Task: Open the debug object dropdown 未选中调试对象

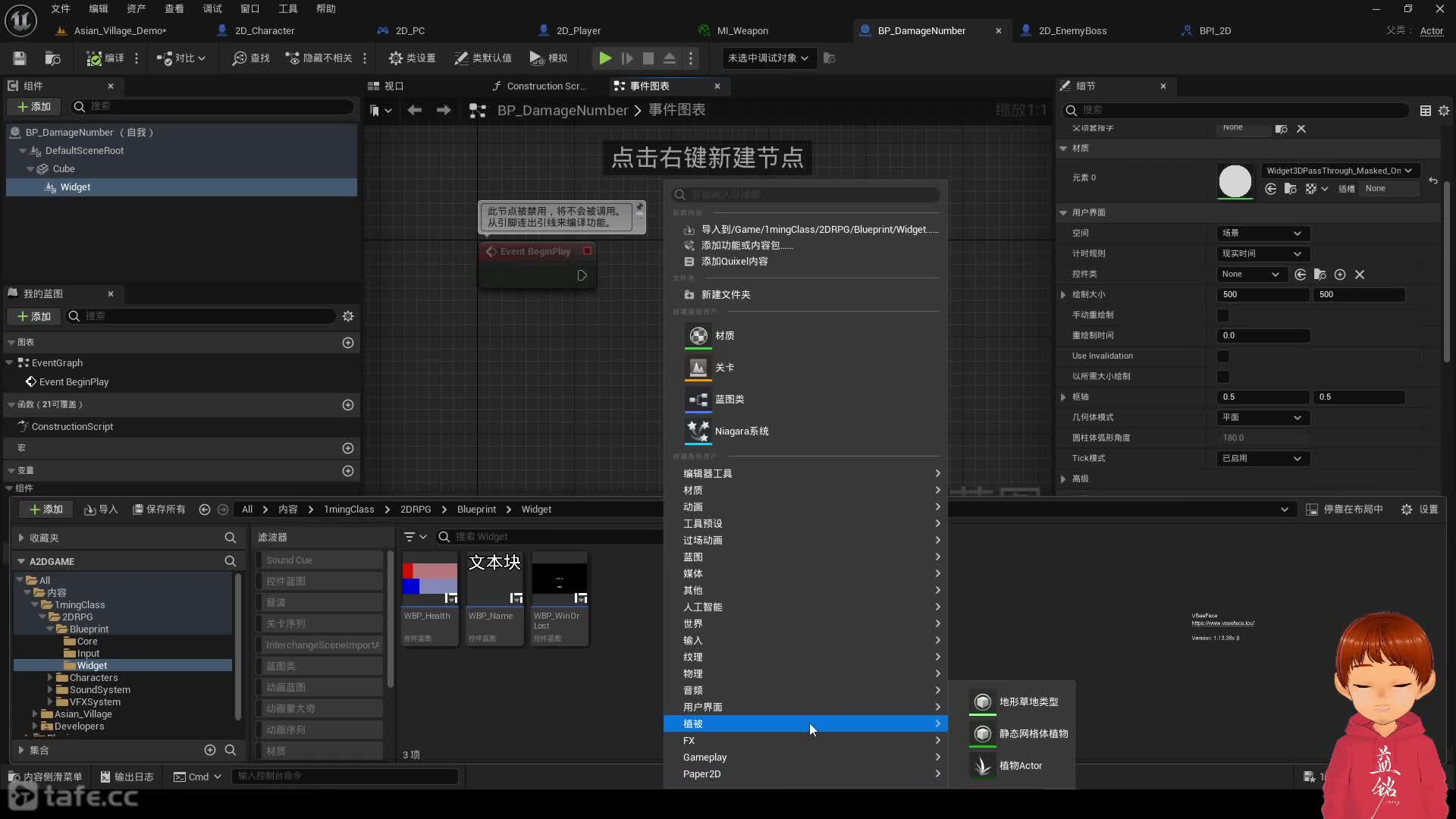Action: pos(768,58)
